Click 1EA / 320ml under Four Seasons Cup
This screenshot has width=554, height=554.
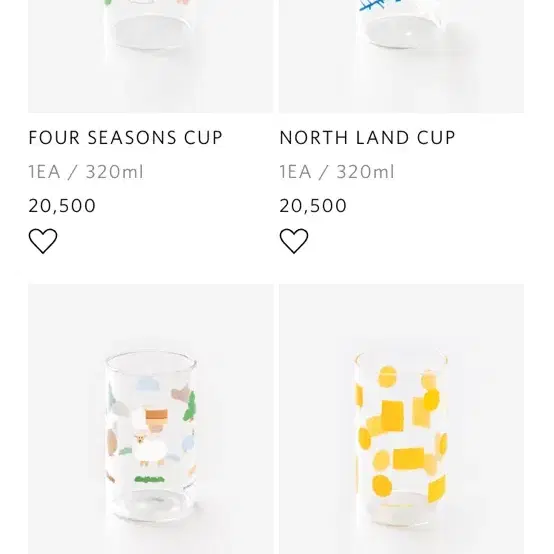(86, 172)
